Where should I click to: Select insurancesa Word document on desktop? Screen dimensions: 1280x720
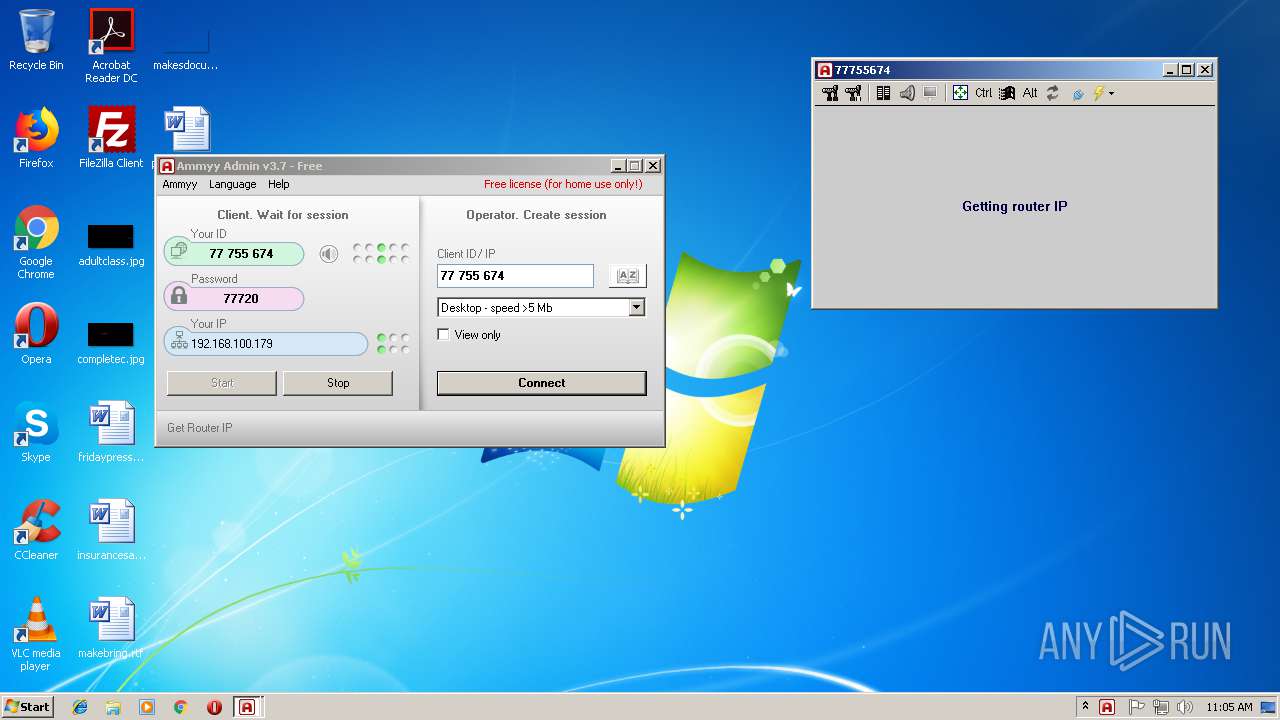(x=111, y=530)
